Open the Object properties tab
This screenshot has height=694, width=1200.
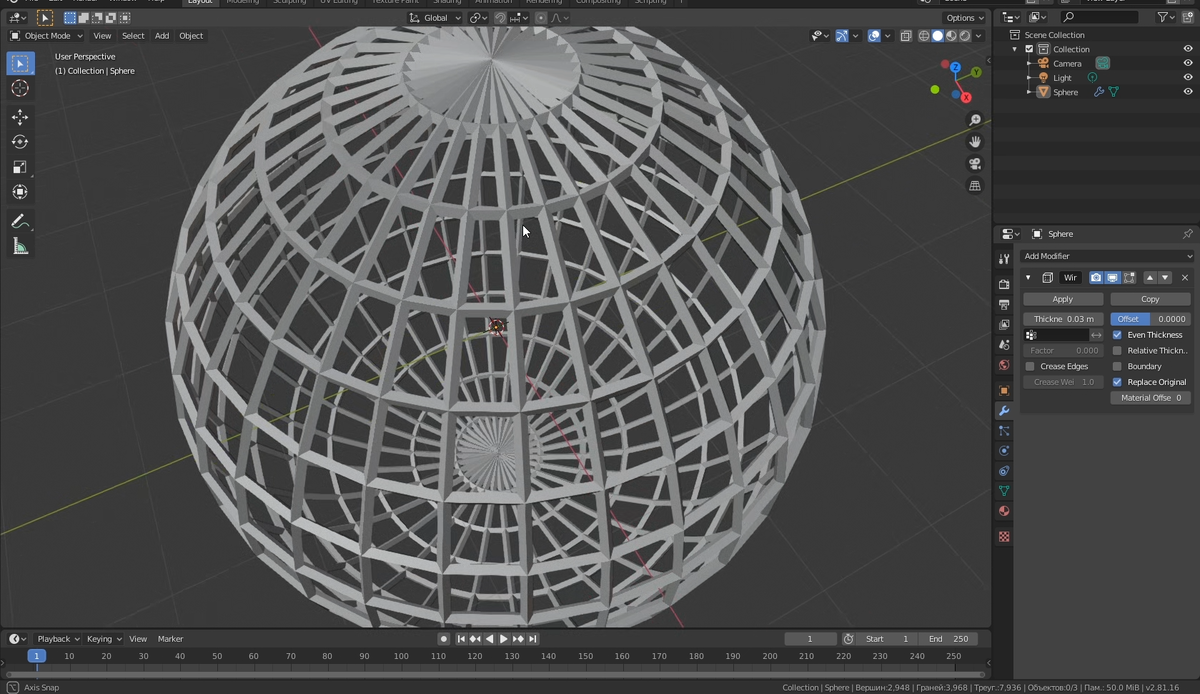tap(1004, 390)
